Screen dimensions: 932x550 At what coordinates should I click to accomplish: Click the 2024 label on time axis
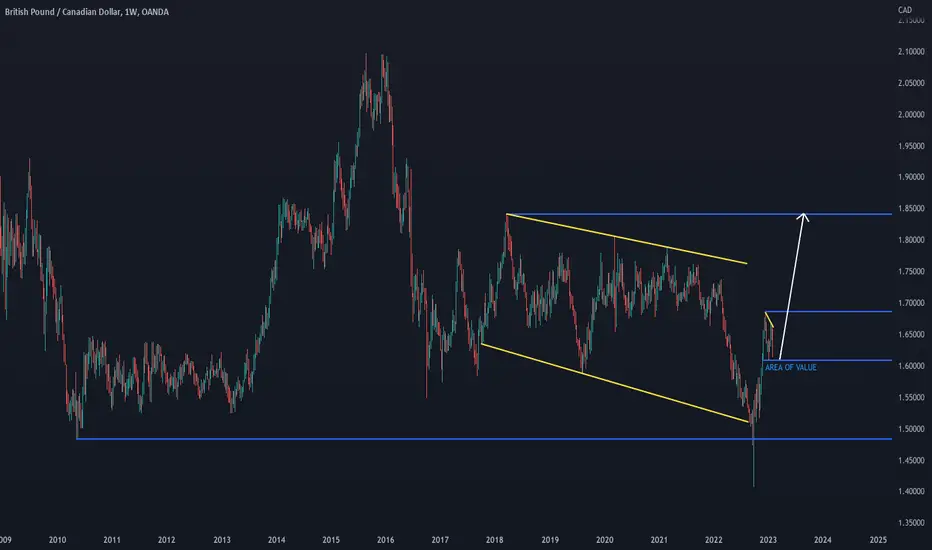[x=823, y=540]
